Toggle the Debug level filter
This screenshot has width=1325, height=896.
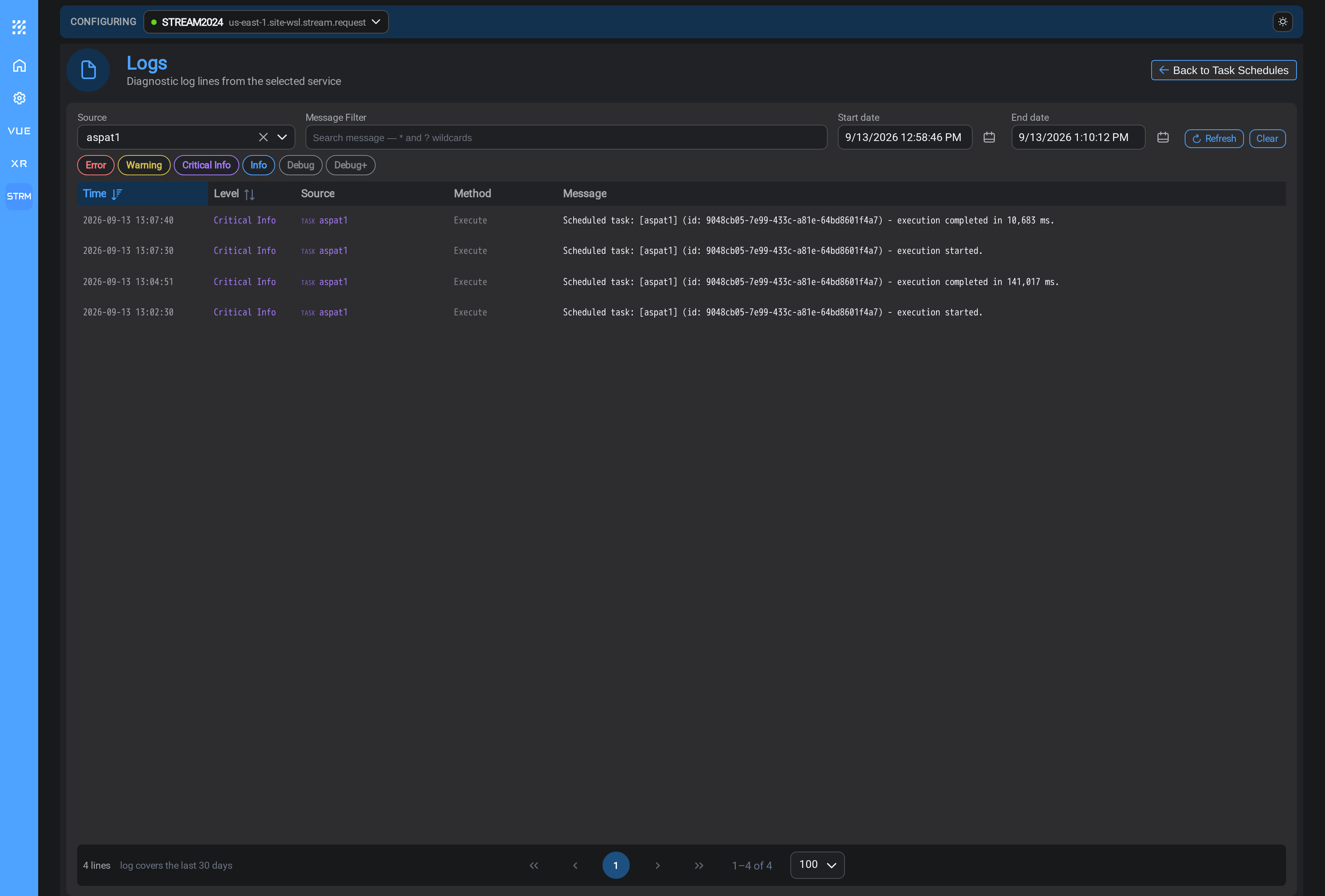[x=300, y=165]
